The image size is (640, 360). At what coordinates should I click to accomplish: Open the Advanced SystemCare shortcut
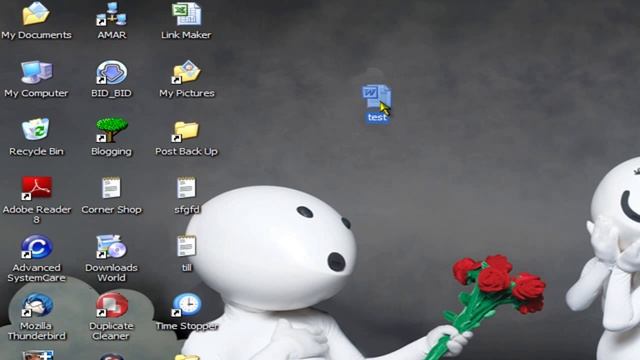36,247
